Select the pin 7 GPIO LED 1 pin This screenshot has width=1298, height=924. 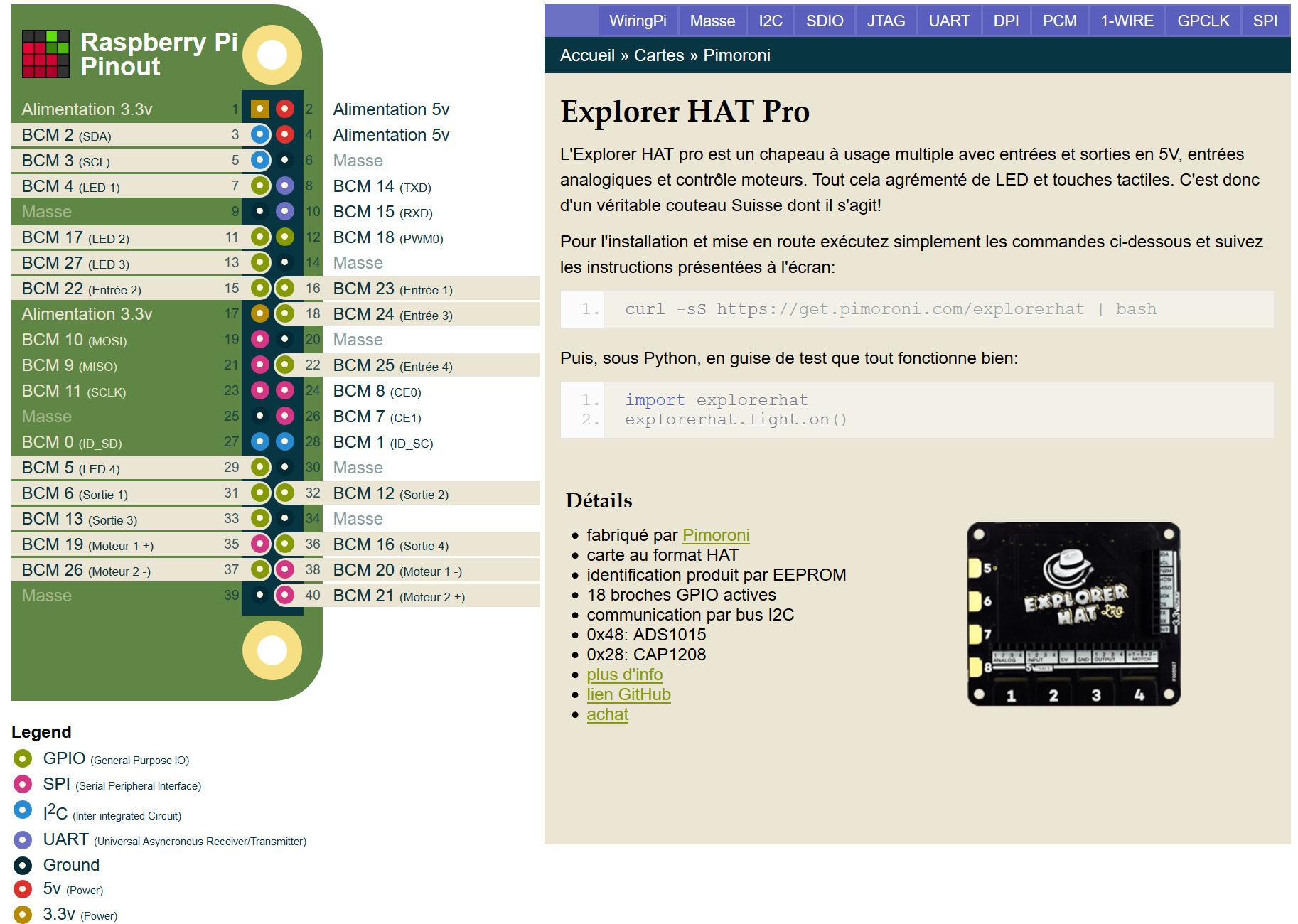260,186
